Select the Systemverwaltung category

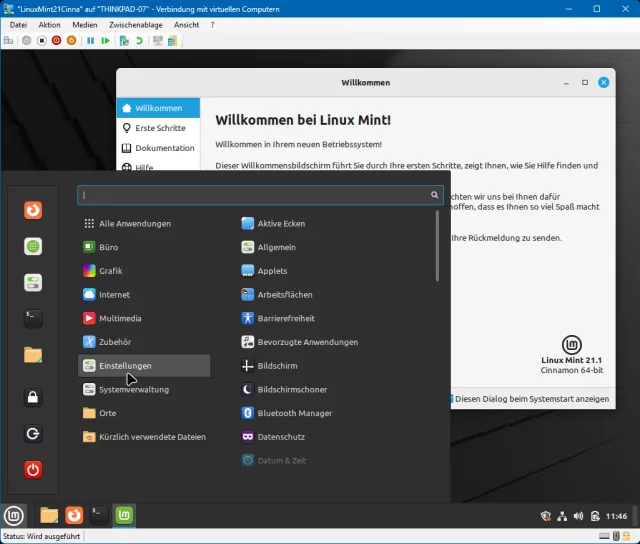coord(144,389)
